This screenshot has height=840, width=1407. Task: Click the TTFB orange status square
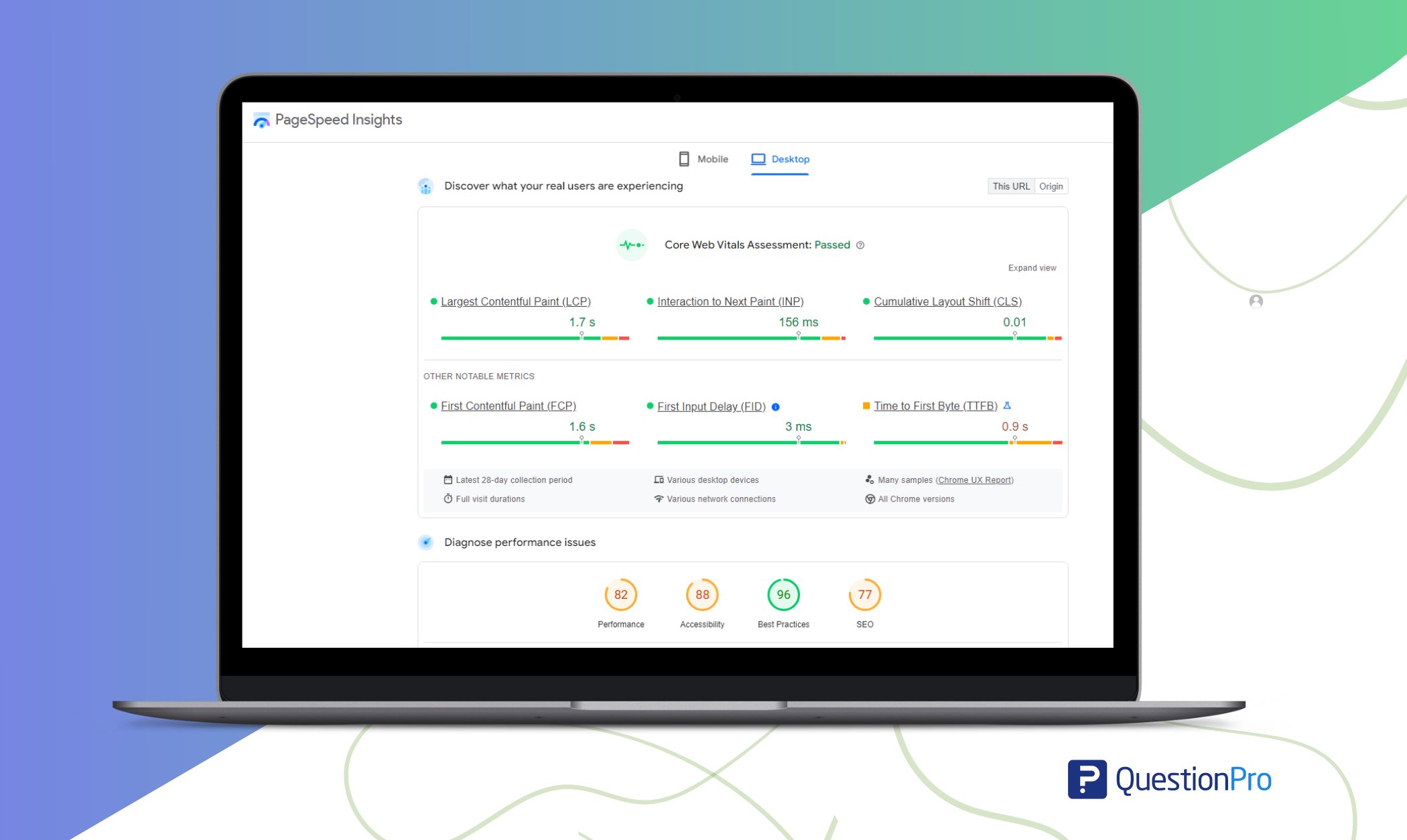point(866,406)
